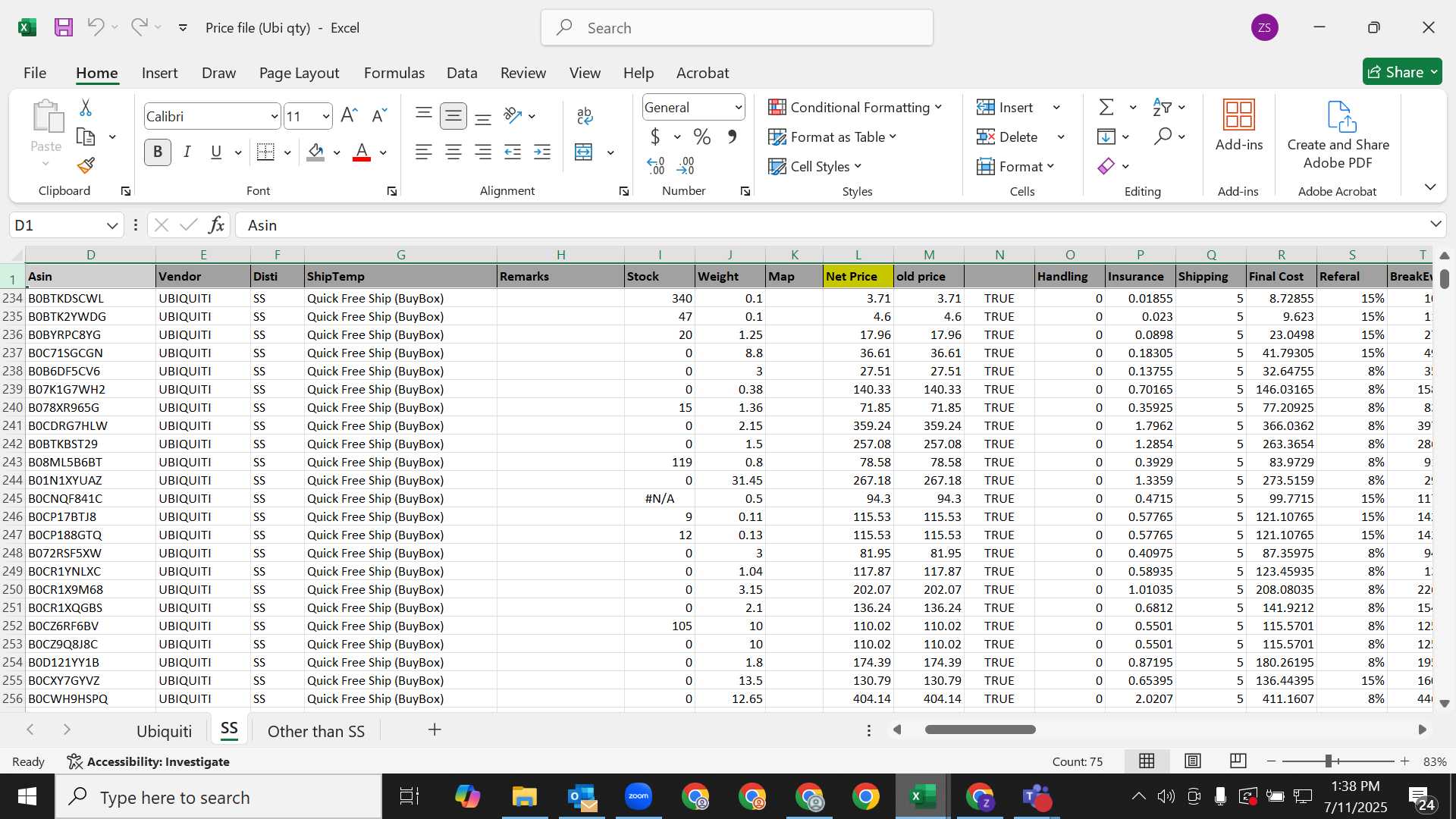Click Accessibility: Investigate in status bar
The height and width of the screenshot is (819, 1456).
point(149,761)
